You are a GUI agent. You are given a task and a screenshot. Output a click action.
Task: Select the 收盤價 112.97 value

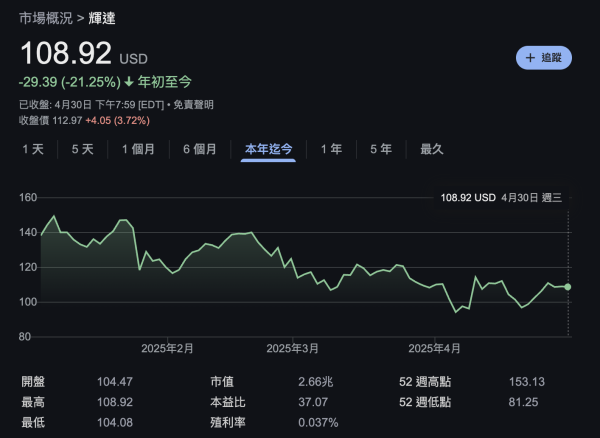pyautogui.click(x=51, y=121)
